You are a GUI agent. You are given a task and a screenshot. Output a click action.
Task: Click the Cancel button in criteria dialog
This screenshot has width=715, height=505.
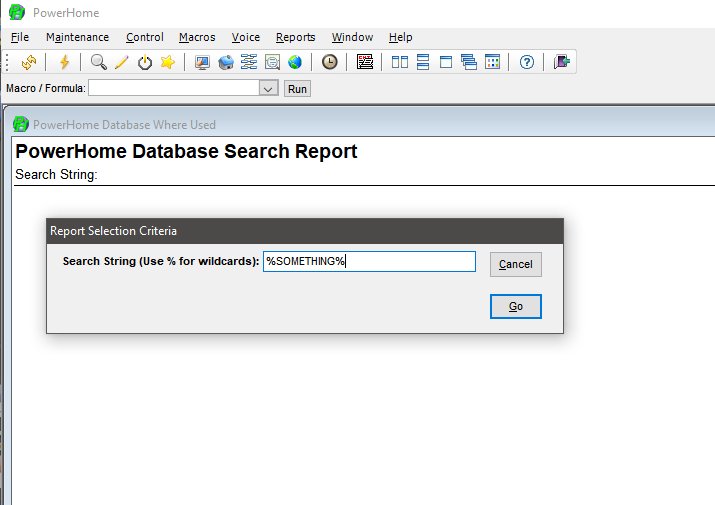(x=516, y=265)
